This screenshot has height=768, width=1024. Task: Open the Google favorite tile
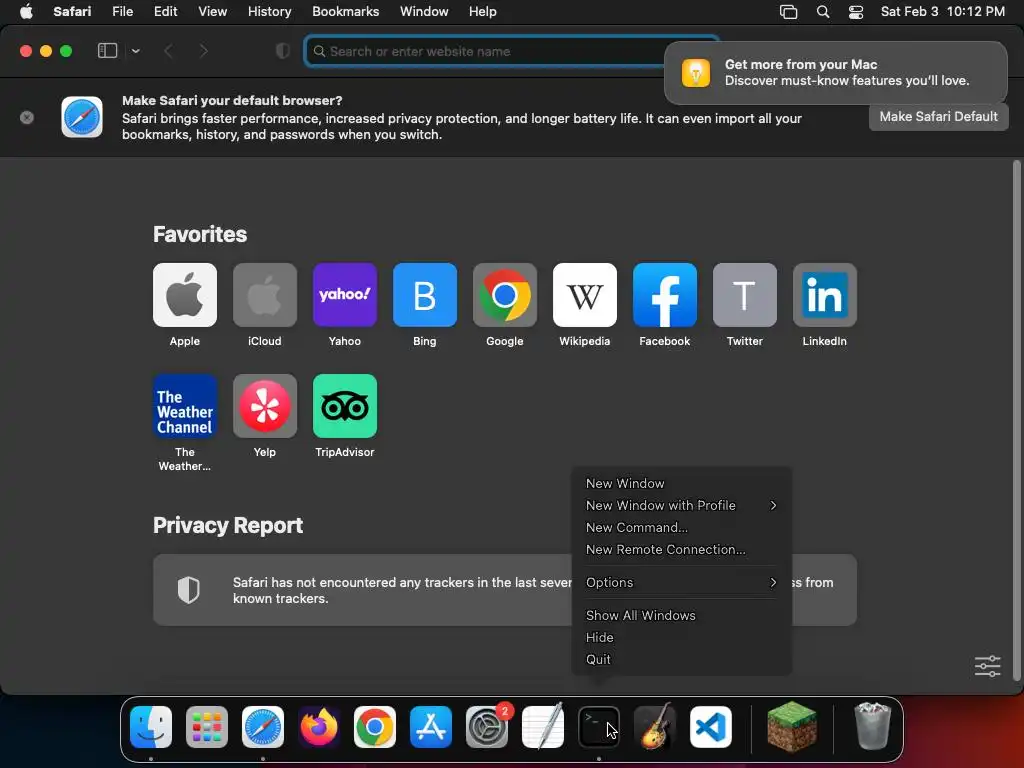pos(505,295)
